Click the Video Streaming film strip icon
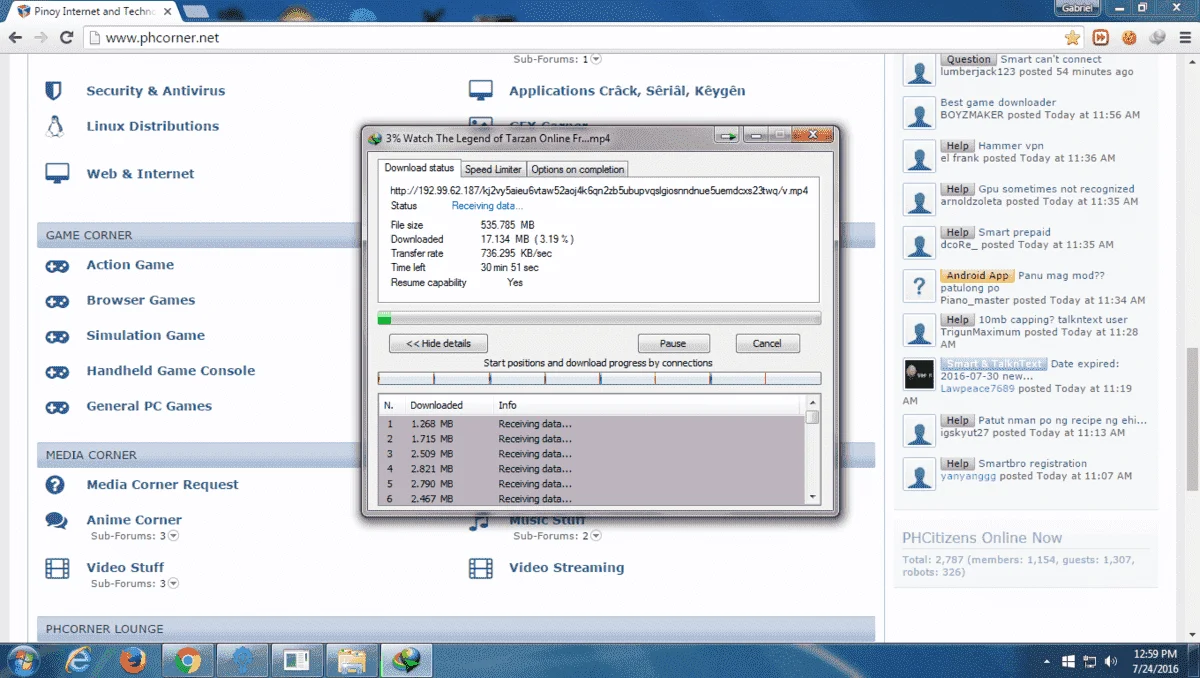This screenshot has height=678, width=1200. (481, 568)
